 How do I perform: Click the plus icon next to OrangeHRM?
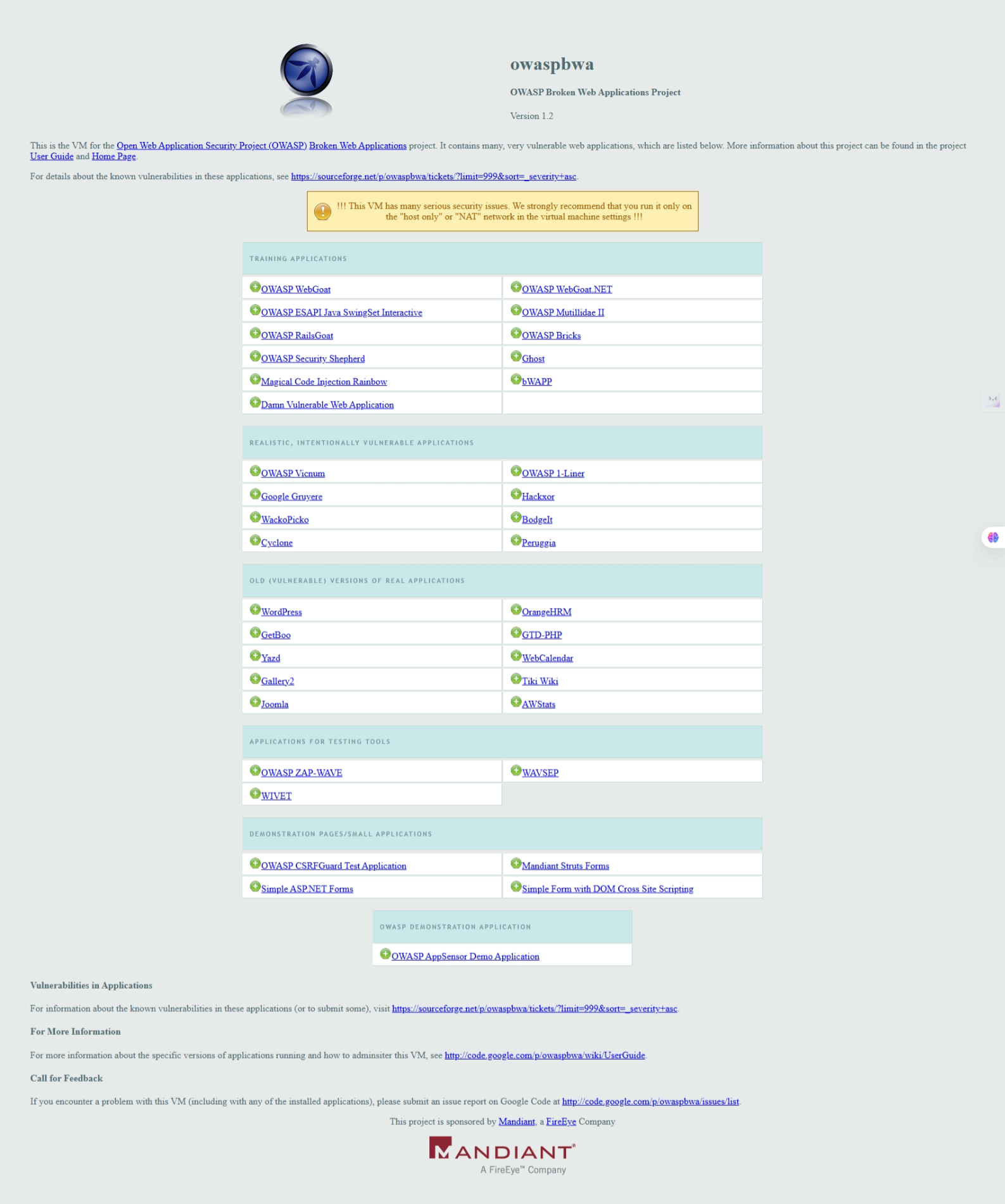(x=516, y=609)
